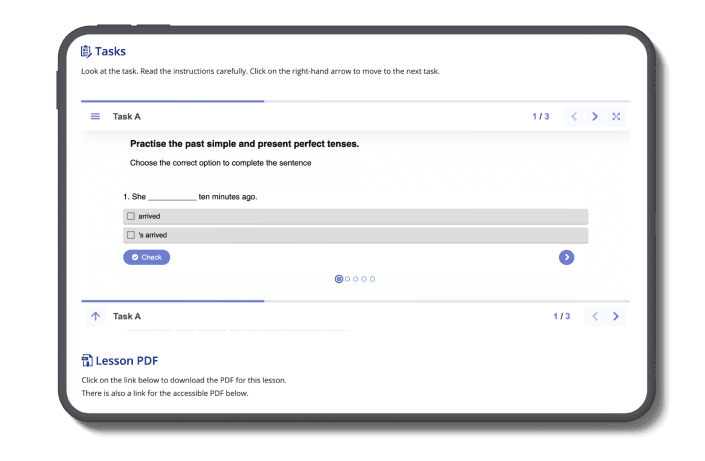Click the Task A label in bottom bar
The image size is (705, 461).
point(127,316)
